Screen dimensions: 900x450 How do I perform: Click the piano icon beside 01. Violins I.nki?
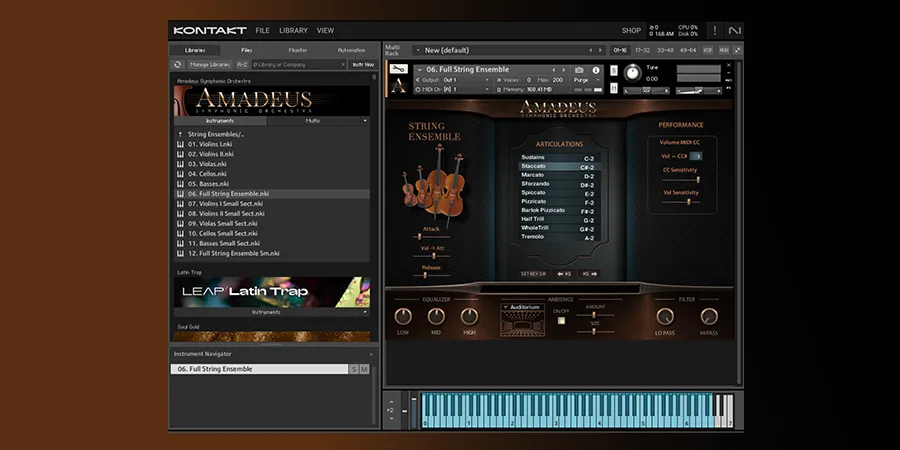180,144
